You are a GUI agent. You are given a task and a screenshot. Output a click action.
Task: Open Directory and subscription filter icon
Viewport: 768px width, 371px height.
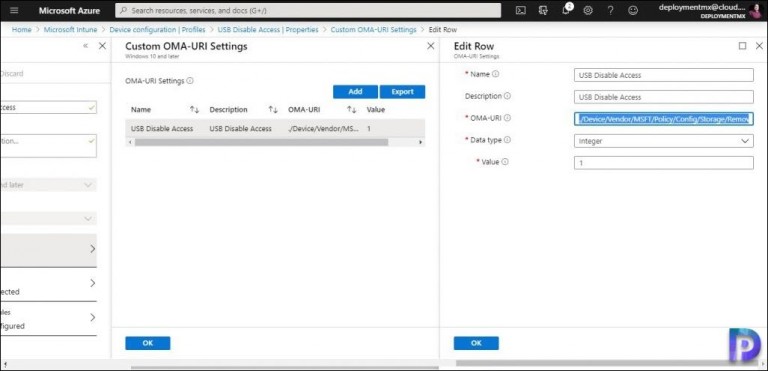coord(543,10)
